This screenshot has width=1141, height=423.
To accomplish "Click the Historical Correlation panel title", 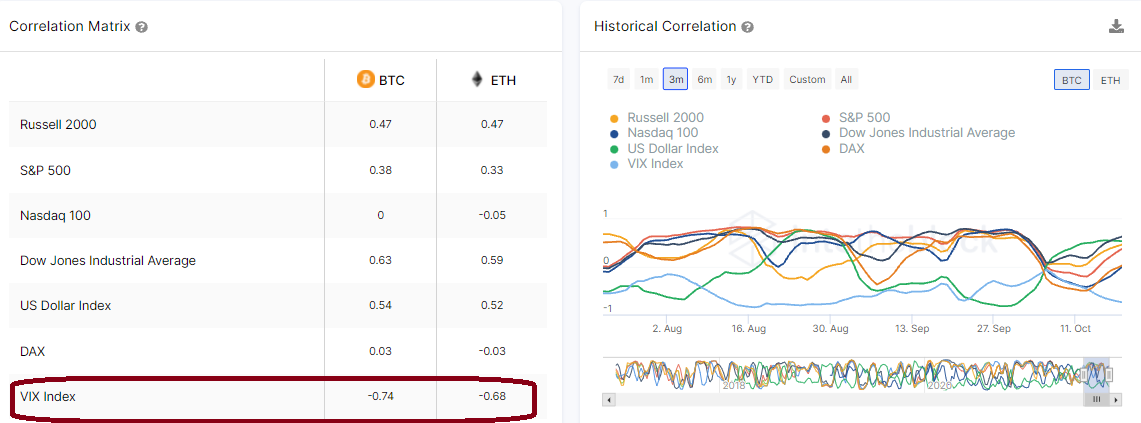I will click(665, 26).
